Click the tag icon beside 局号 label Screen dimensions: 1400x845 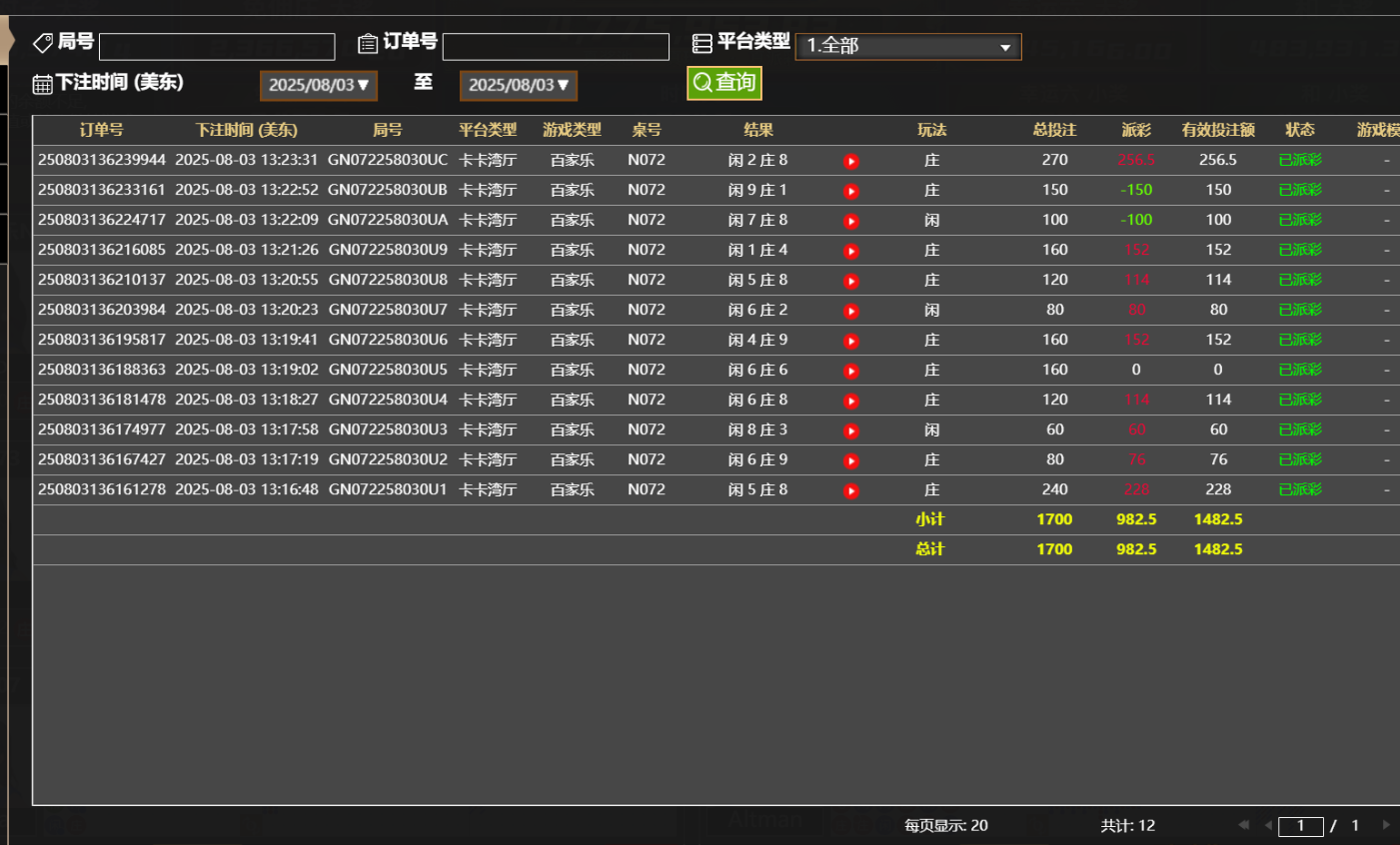tap(42, 42)
